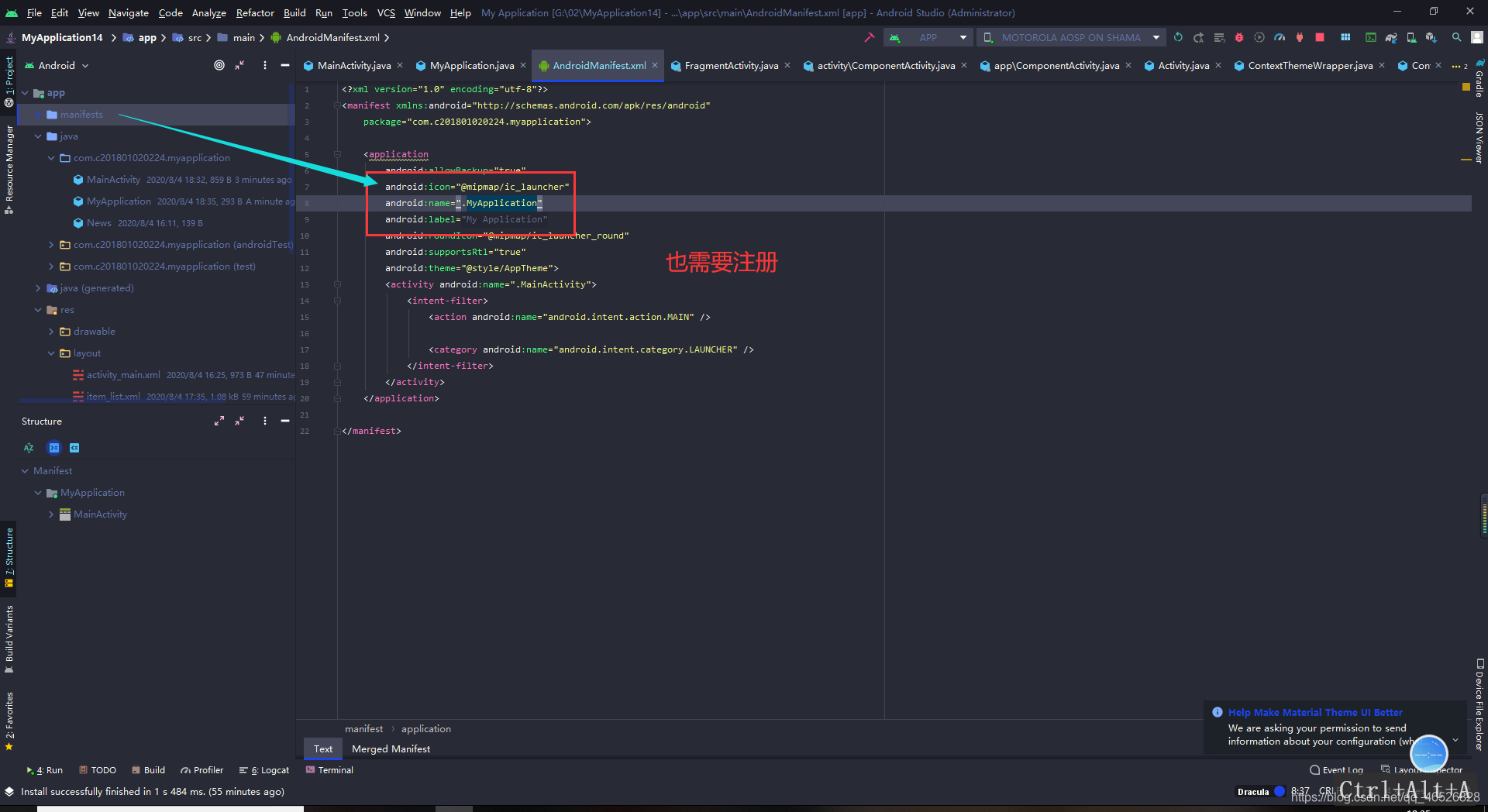Screen dimensions: 1488x812
Task: Collapse the Manifest node in Structure
Action: [25, 471]
